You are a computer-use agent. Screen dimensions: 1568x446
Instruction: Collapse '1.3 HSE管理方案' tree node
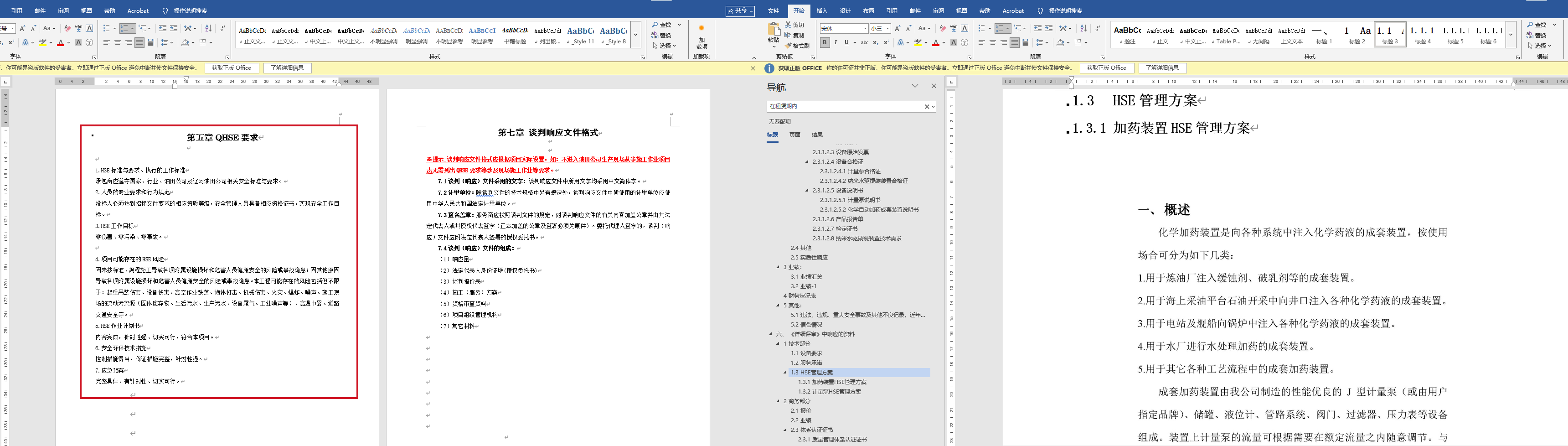[x=785, y=372]
